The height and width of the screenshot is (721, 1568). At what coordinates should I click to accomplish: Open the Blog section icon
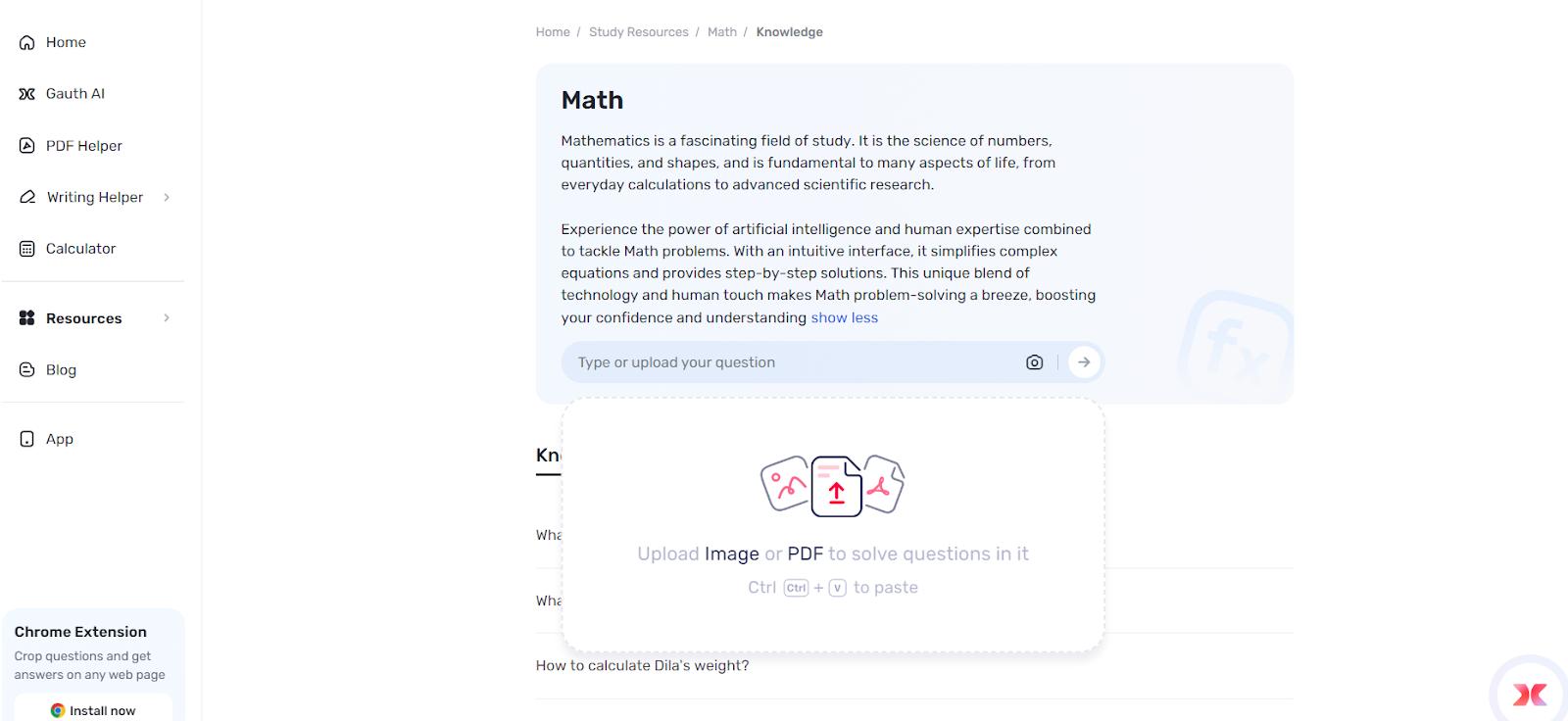pyautogui.click(x=25, y=369)
